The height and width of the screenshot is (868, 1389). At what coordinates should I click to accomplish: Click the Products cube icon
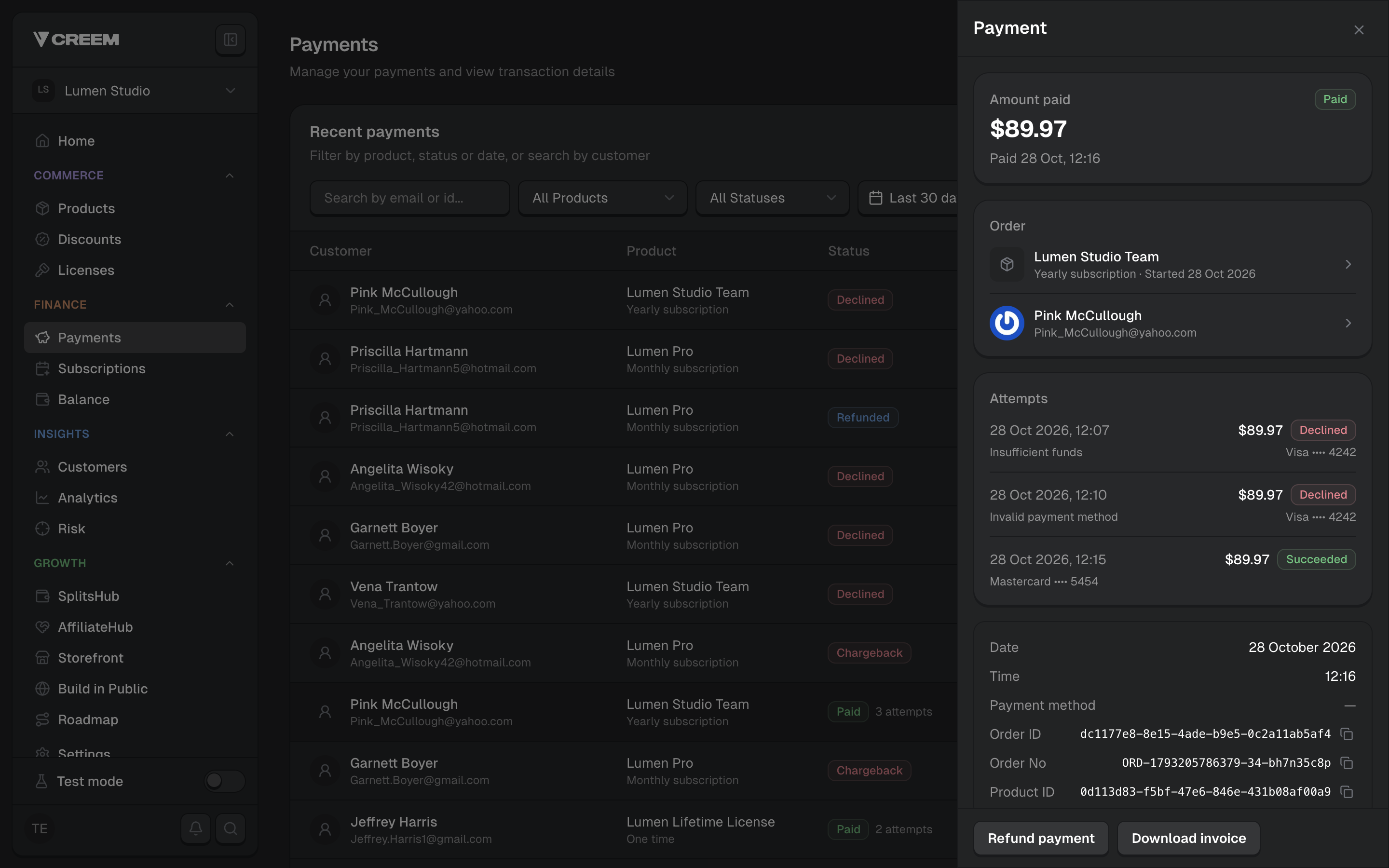(42, 208)
